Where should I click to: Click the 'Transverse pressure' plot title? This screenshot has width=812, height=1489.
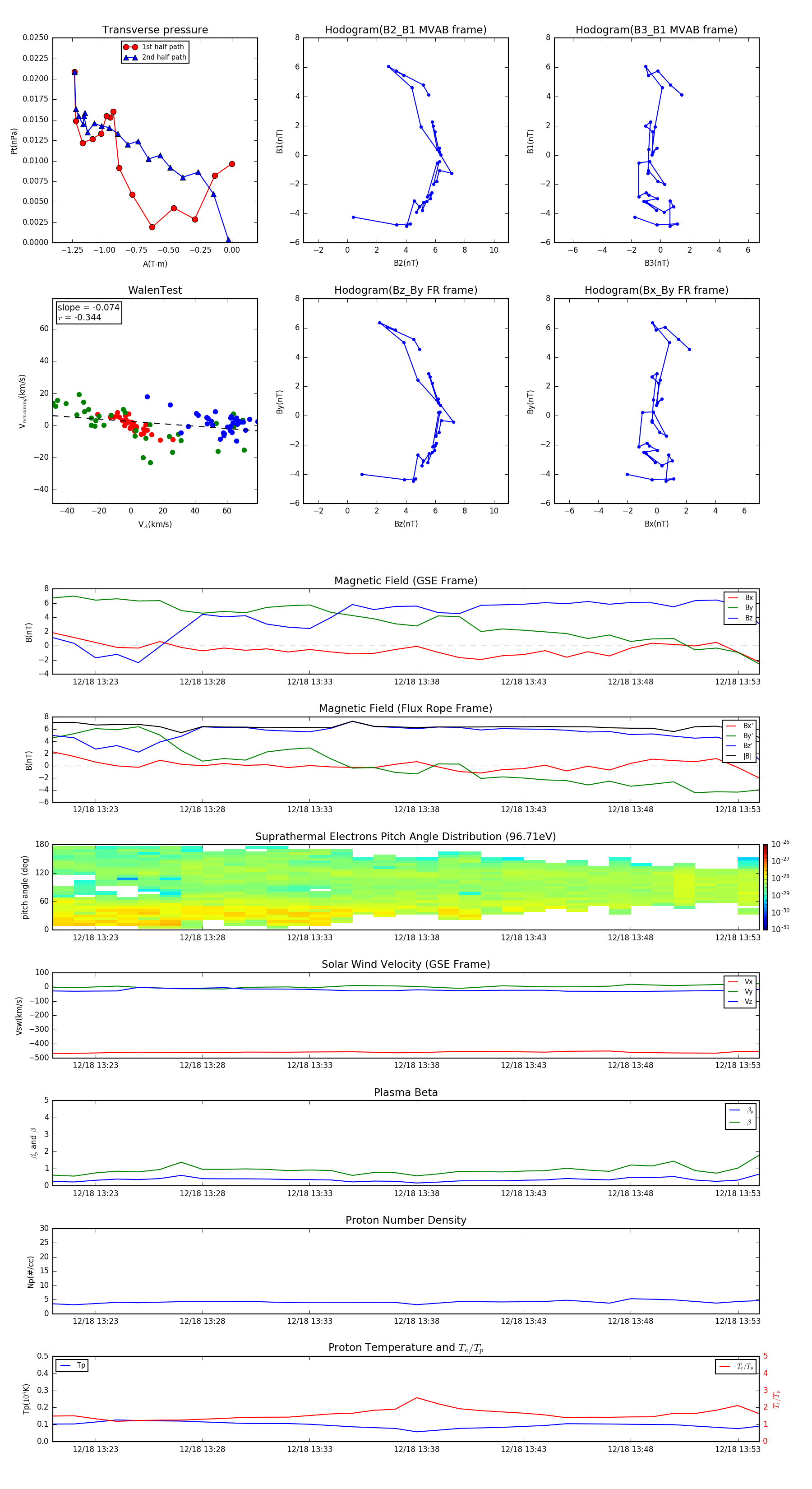point(155,29)
